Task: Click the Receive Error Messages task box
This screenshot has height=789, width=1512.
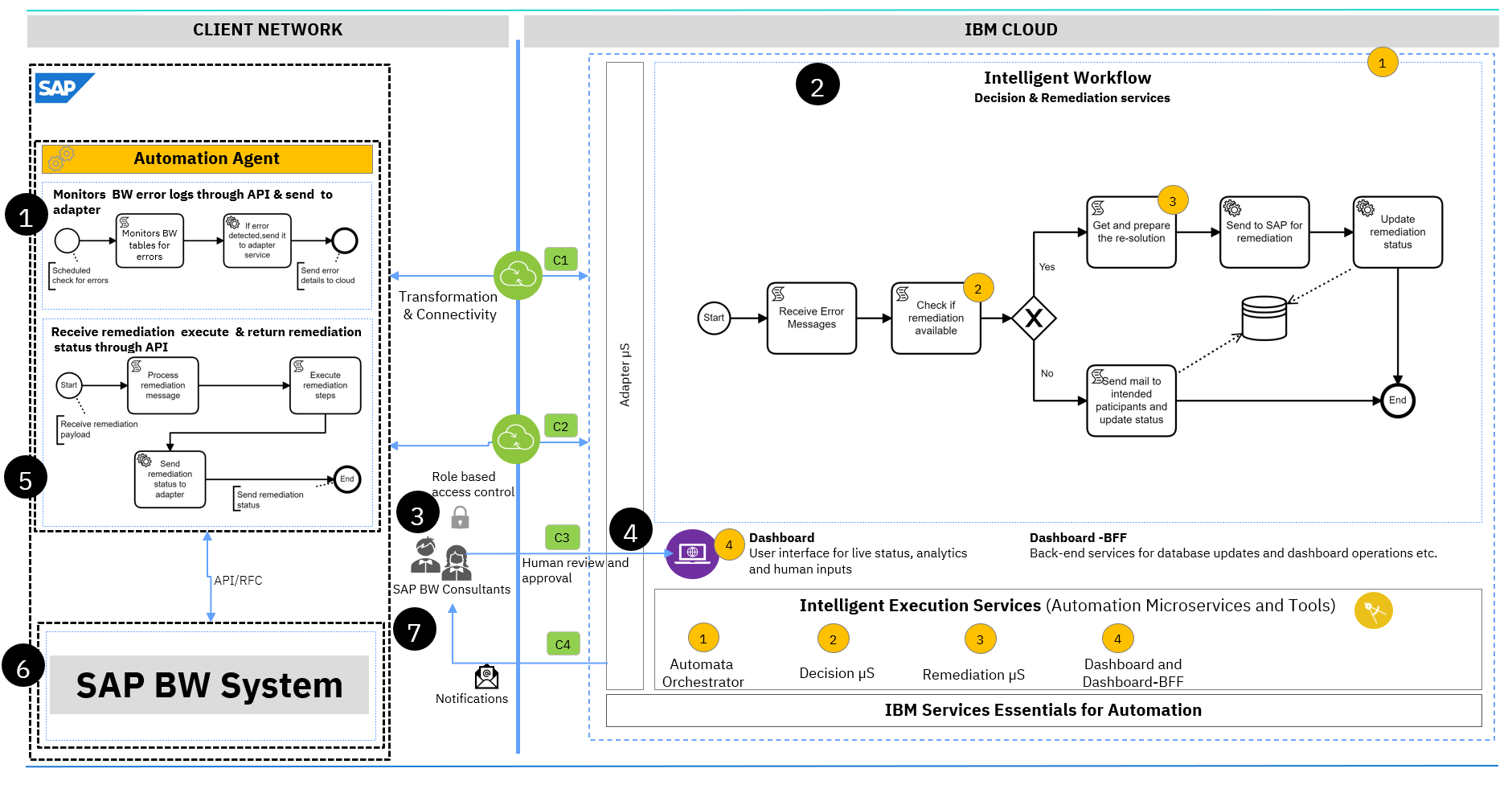Action: (811, 318)
